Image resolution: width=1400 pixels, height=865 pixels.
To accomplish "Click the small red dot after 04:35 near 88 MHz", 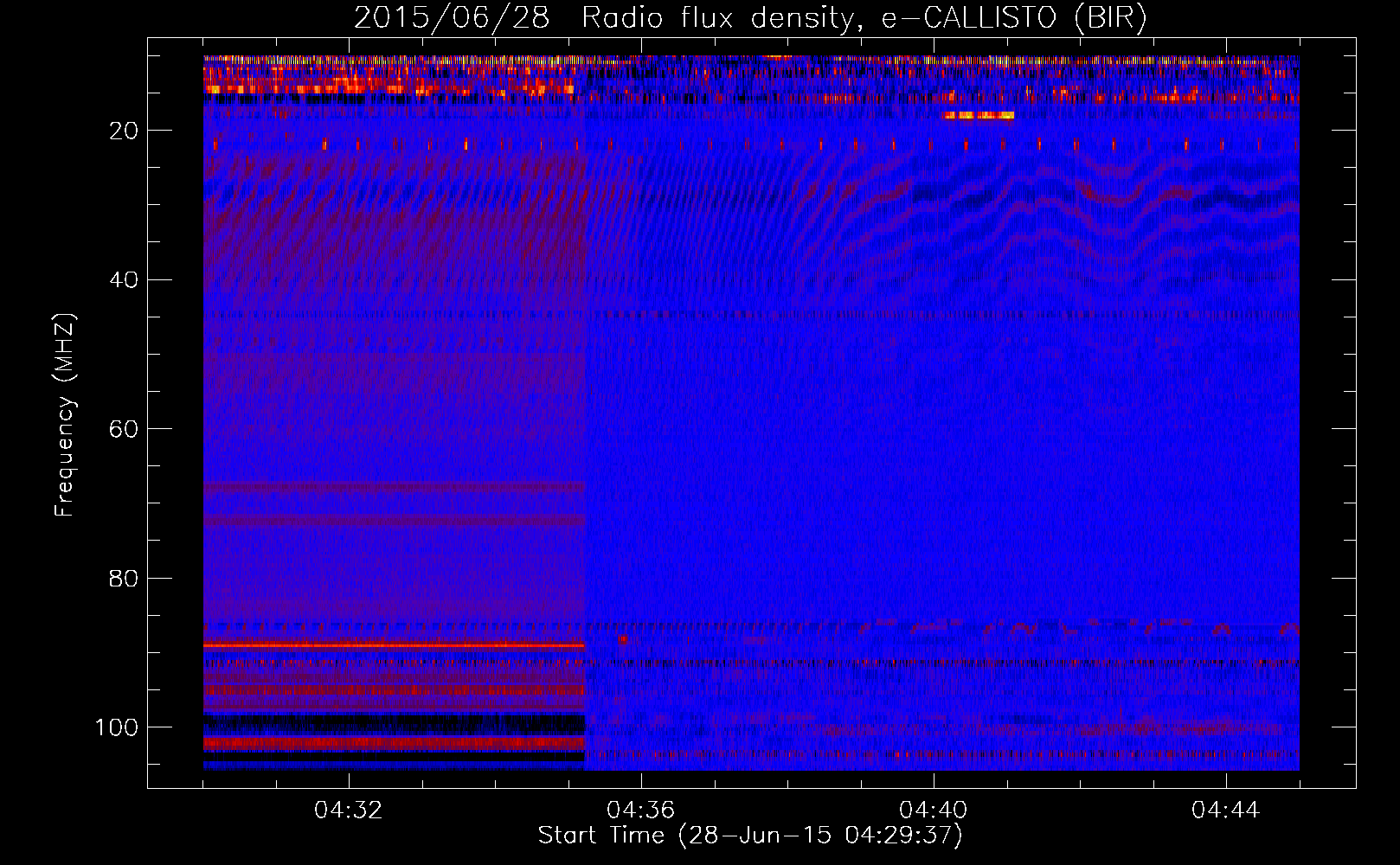I will [623, 639].
